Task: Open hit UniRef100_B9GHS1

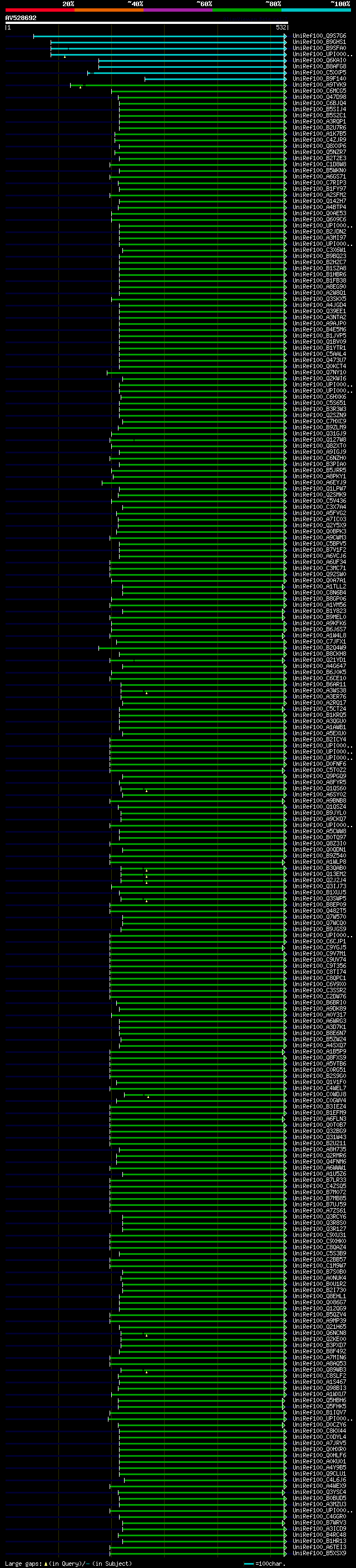Action: [x=319, y=42]
